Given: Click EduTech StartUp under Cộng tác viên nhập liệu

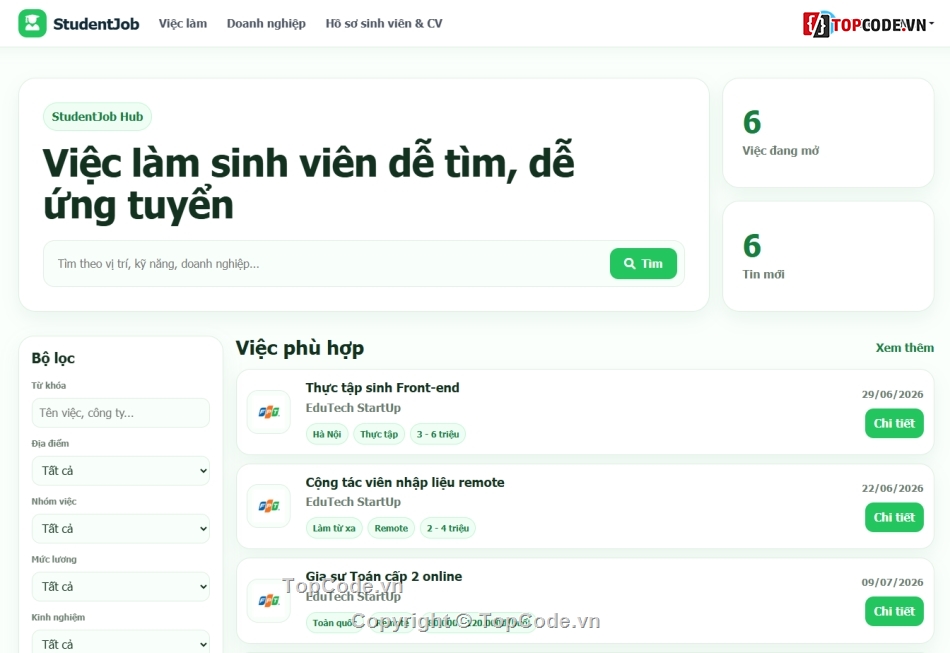Looking at the screenshot, I should tap(353, 502).
